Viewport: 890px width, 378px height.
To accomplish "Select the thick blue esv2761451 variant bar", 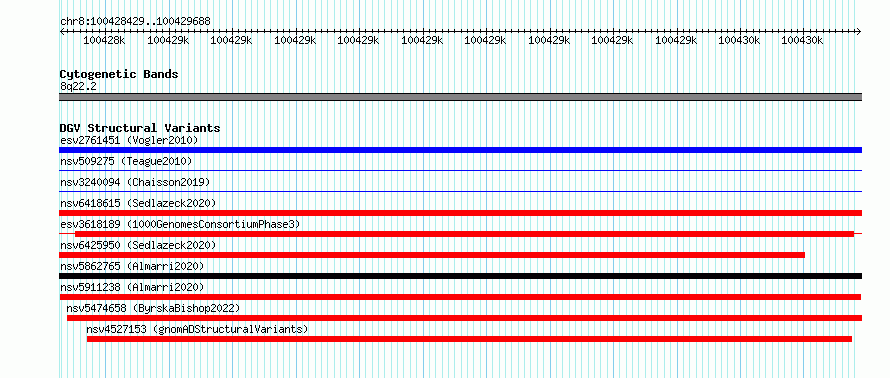I will point(460,150).
